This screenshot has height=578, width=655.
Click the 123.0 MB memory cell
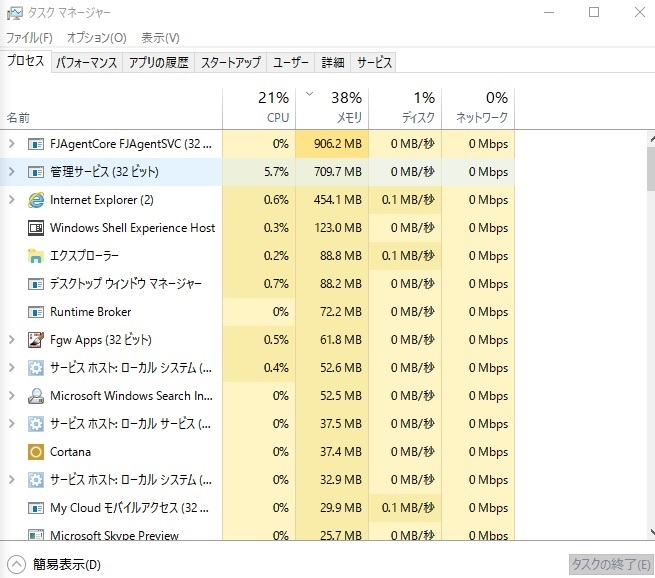(x=332, y=228)
